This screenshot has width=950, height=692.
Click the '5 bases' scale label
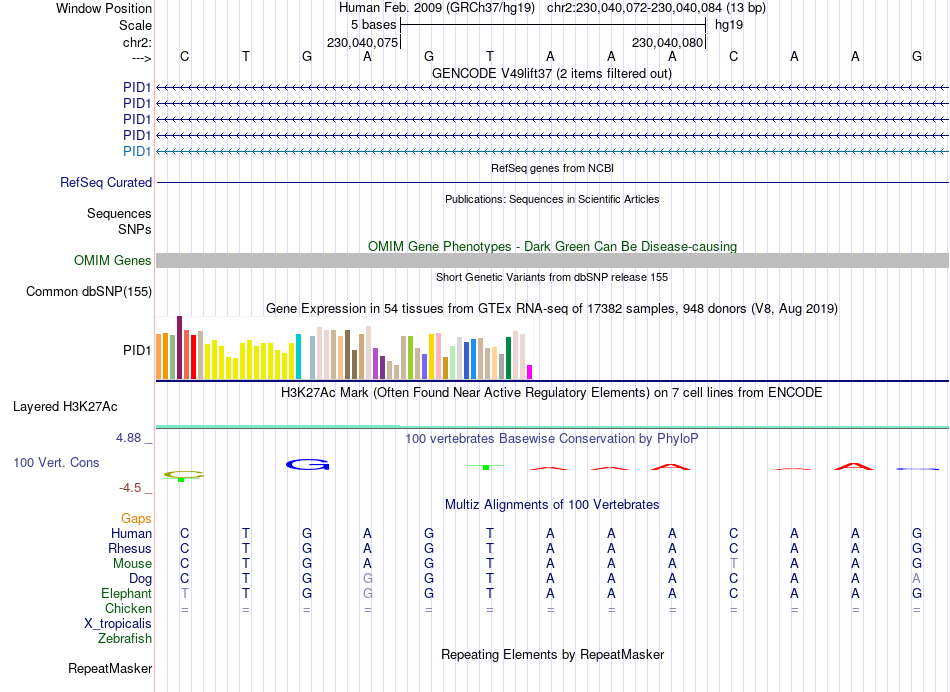tap(373, 25)
